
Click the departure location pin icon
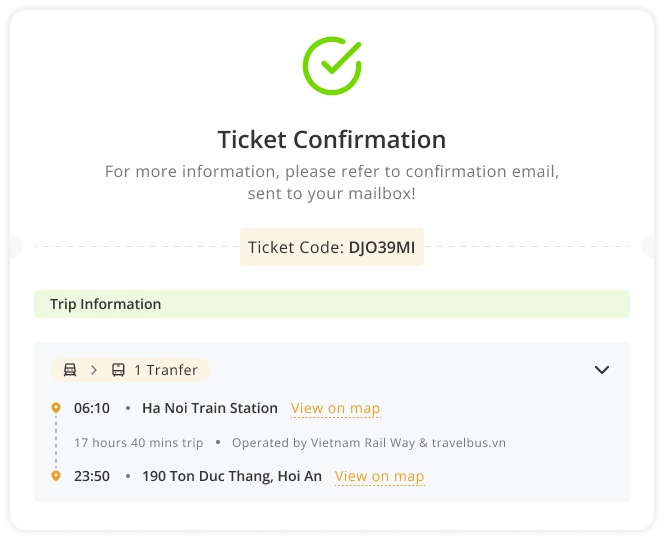pos(56,408)
